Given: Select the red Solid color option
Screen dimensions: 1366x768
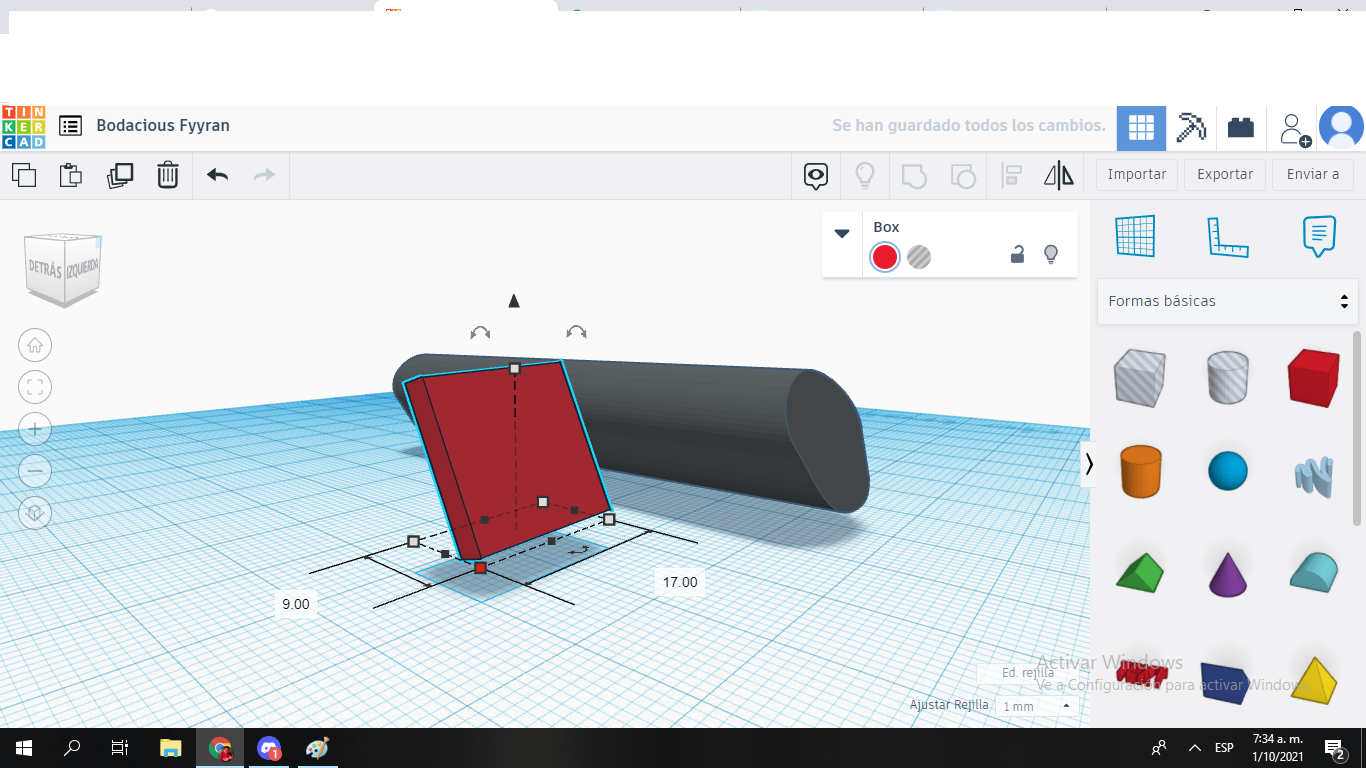Looking at the screenshot, I should click(x=885, y=257).
